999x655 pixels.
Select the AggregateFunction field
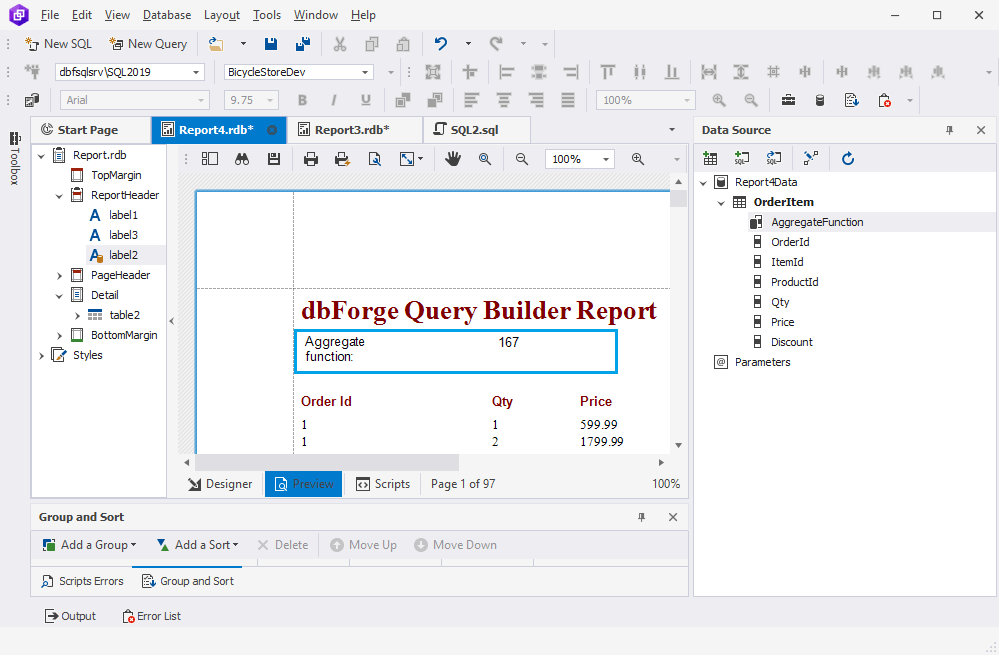[817, 222]
